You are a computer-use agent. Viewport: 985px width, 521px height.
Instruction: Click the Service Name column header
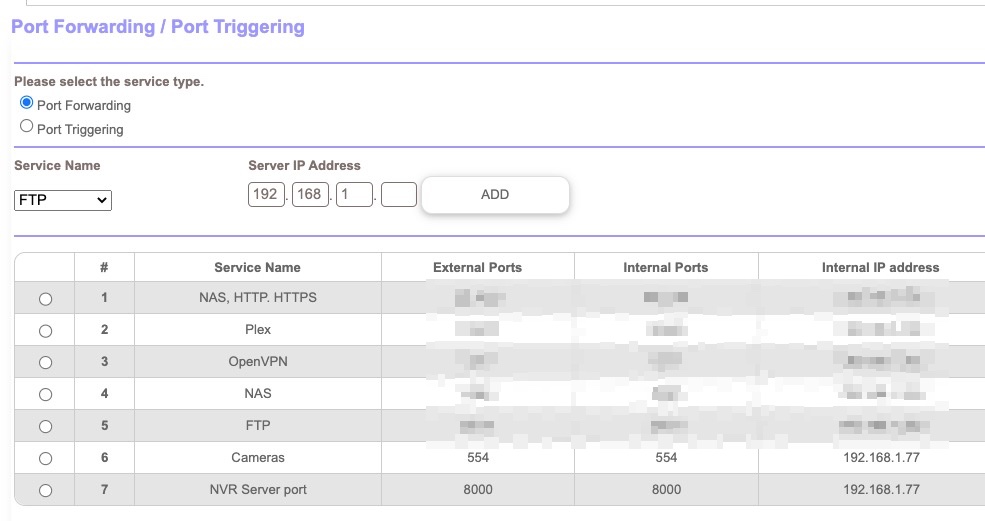[257, 267]
